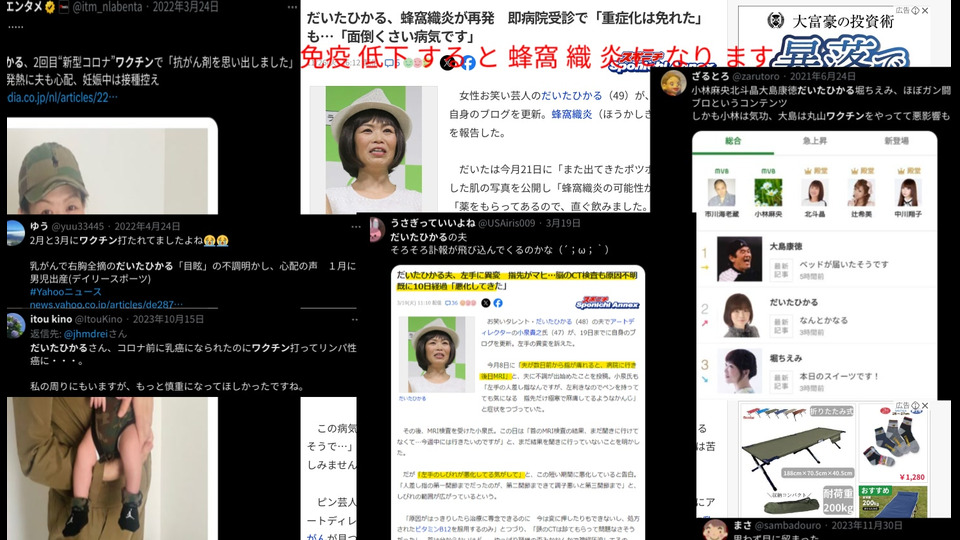Switch to the 総合 ranking tab

(733, 141)
